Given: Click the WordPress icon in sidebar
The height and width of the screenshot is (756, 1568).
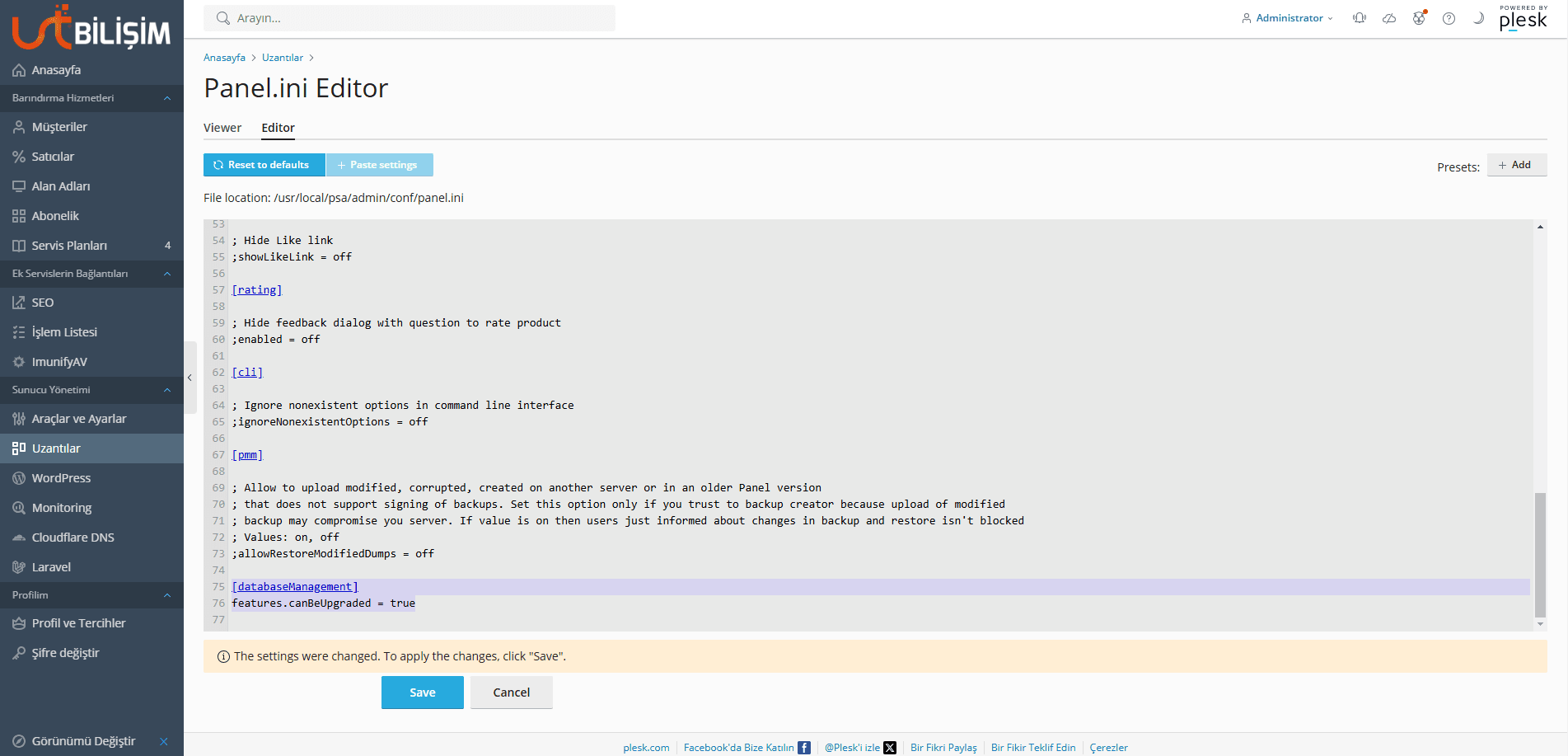Looking at the screenshot, I should tap(19, 478).
